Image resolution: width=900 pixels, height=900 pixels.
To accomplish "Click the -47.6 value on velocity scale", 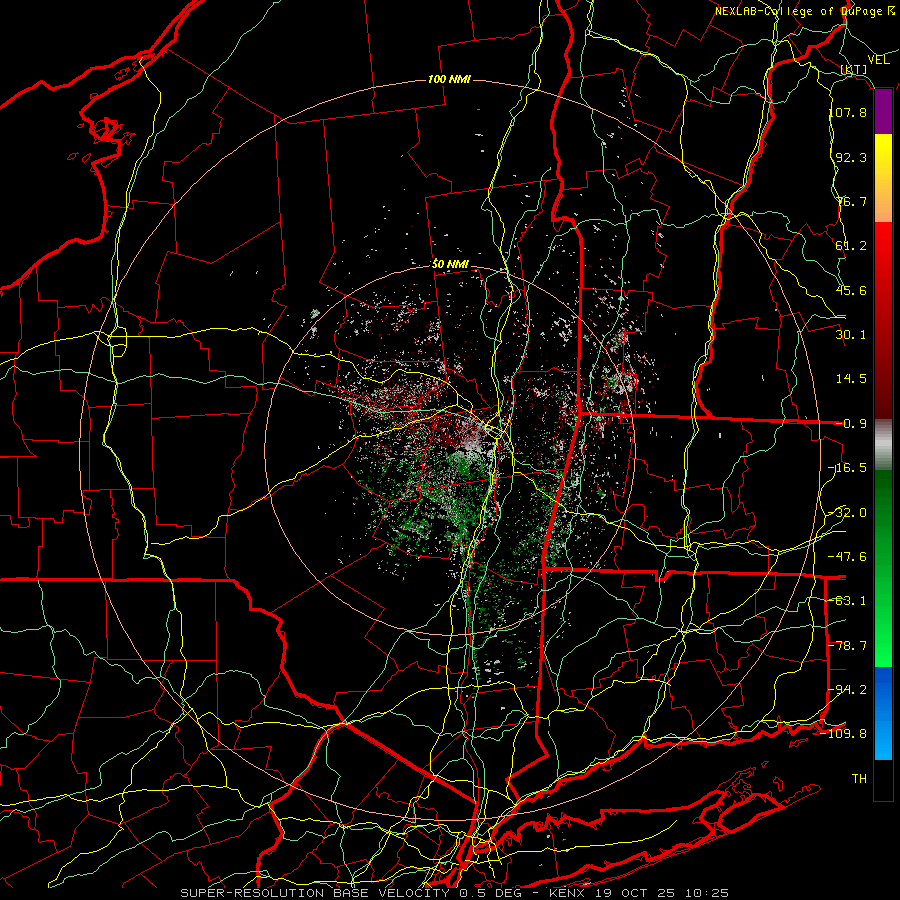I will click(848, 557).
